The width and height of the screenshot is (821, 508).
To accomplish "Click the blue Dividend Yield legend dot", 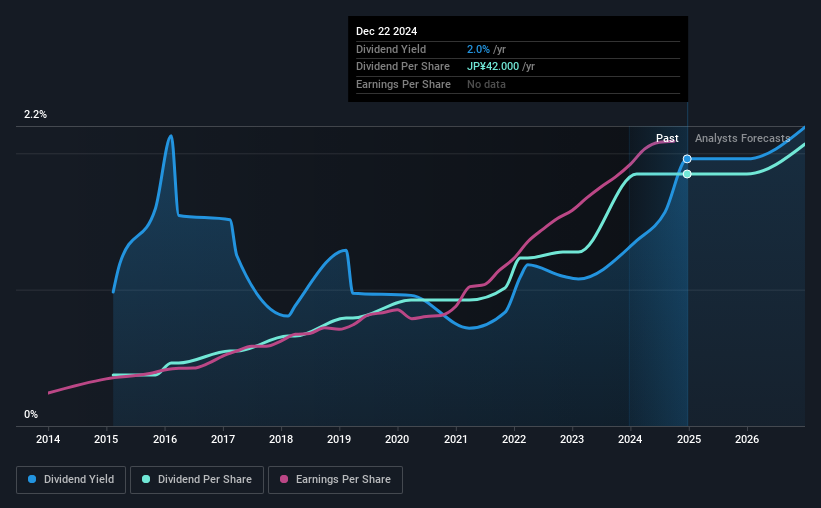I will [x=32, y=479].
